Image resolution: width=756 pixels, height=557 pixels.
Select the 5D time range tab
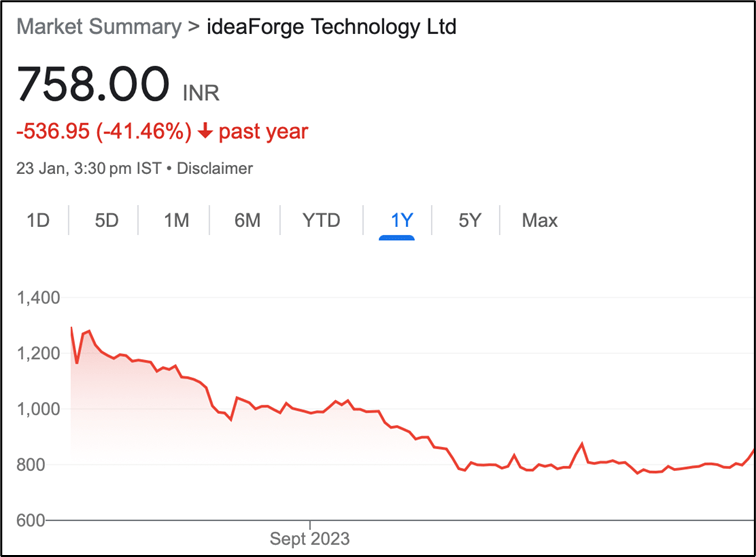107,220
